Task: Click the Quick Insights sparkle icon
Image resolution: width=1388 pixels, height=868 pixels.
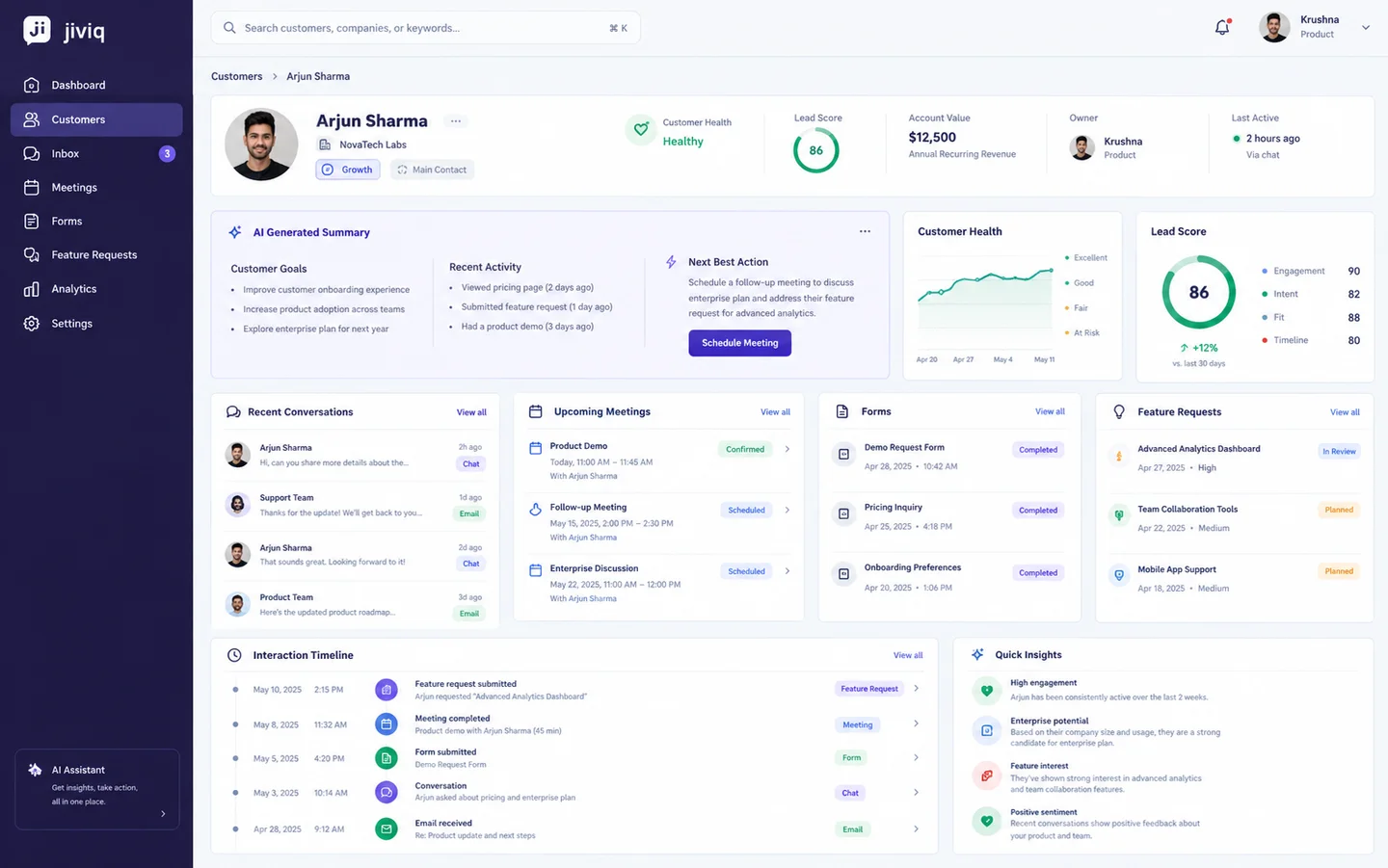Action: [x=977, y=654]
